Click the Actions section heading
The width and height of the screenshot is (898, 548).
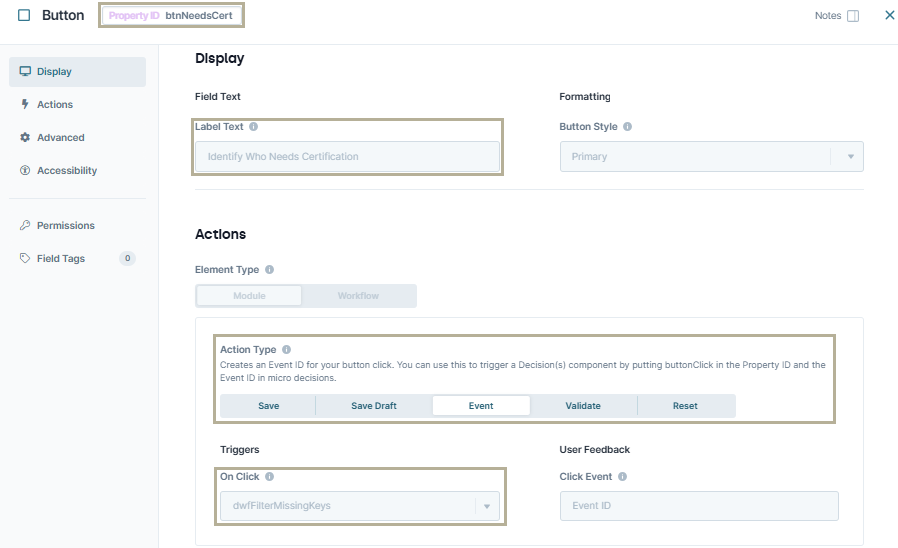point(220,234)
